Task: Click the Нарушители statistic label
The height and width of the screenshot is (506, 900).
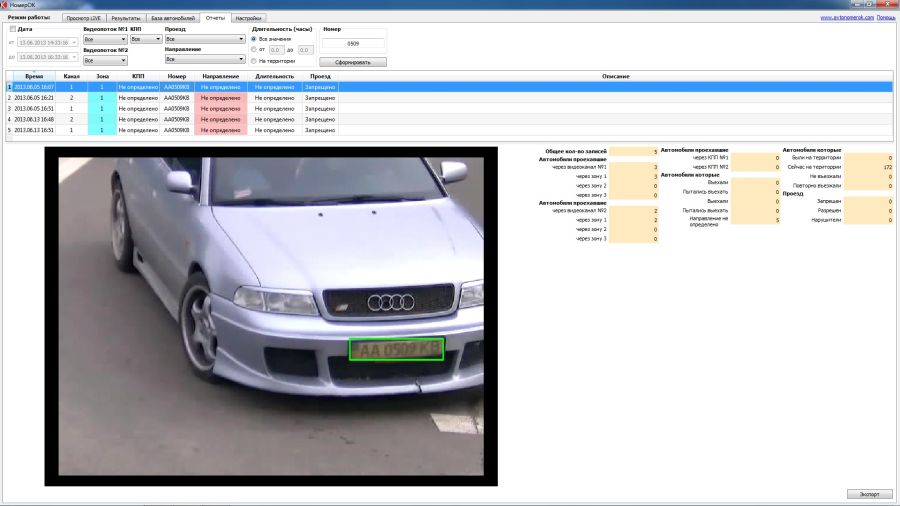Action: pos(826,220)
